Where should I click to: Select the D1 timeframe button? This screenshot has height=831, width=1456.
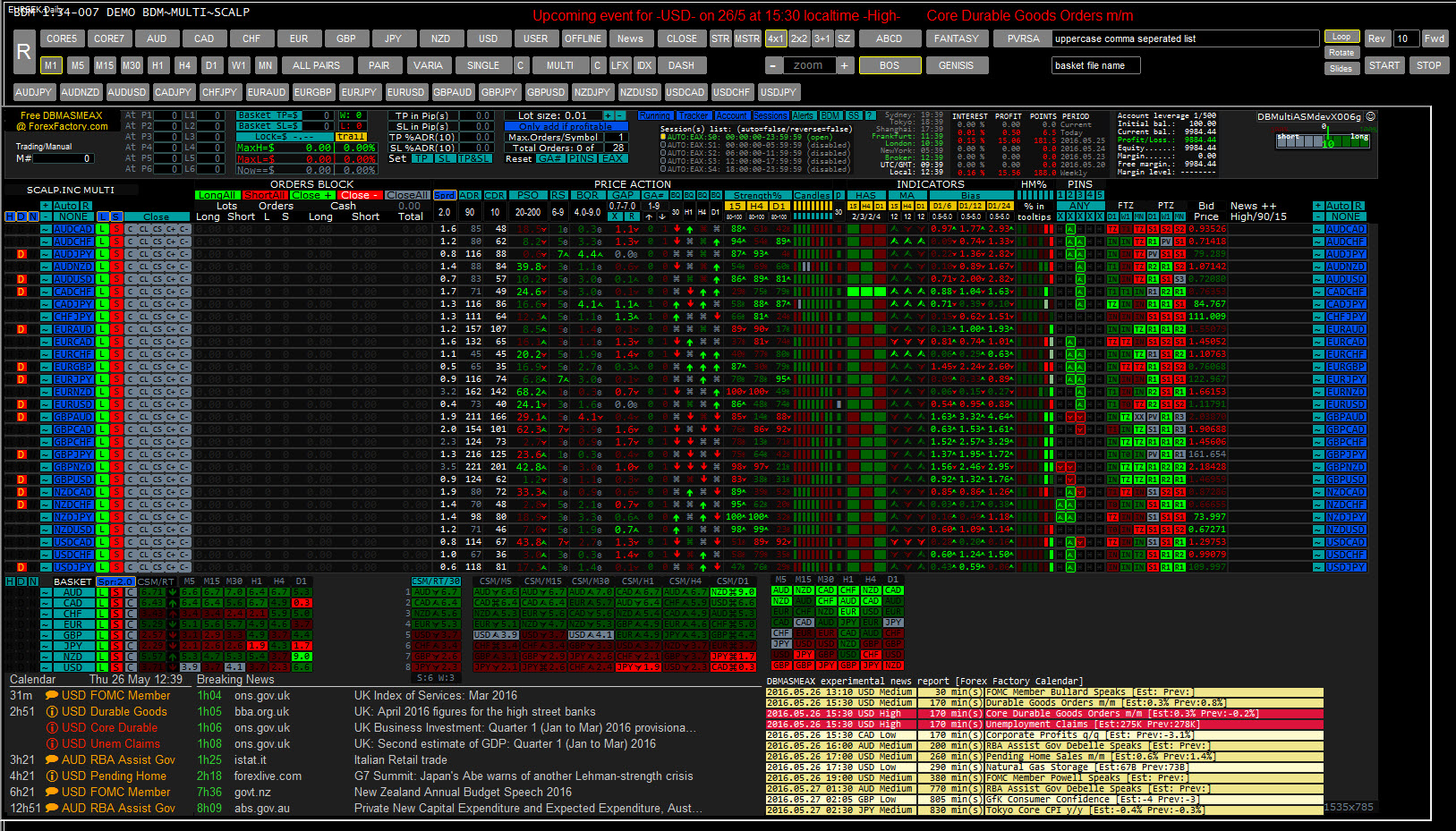tap(211, 65)
